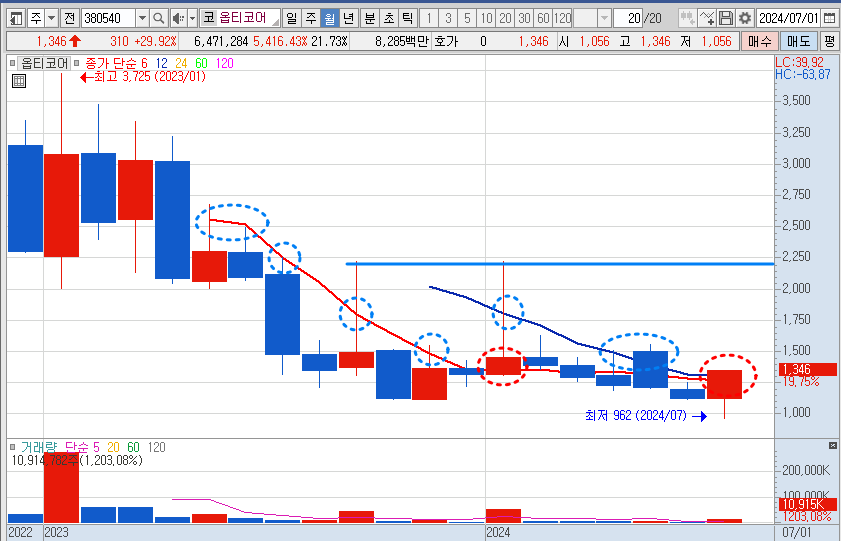Expand the blank interval dropdown after 120
The width and height of the screenshot is (841, 541).
(x=604, y=18)
